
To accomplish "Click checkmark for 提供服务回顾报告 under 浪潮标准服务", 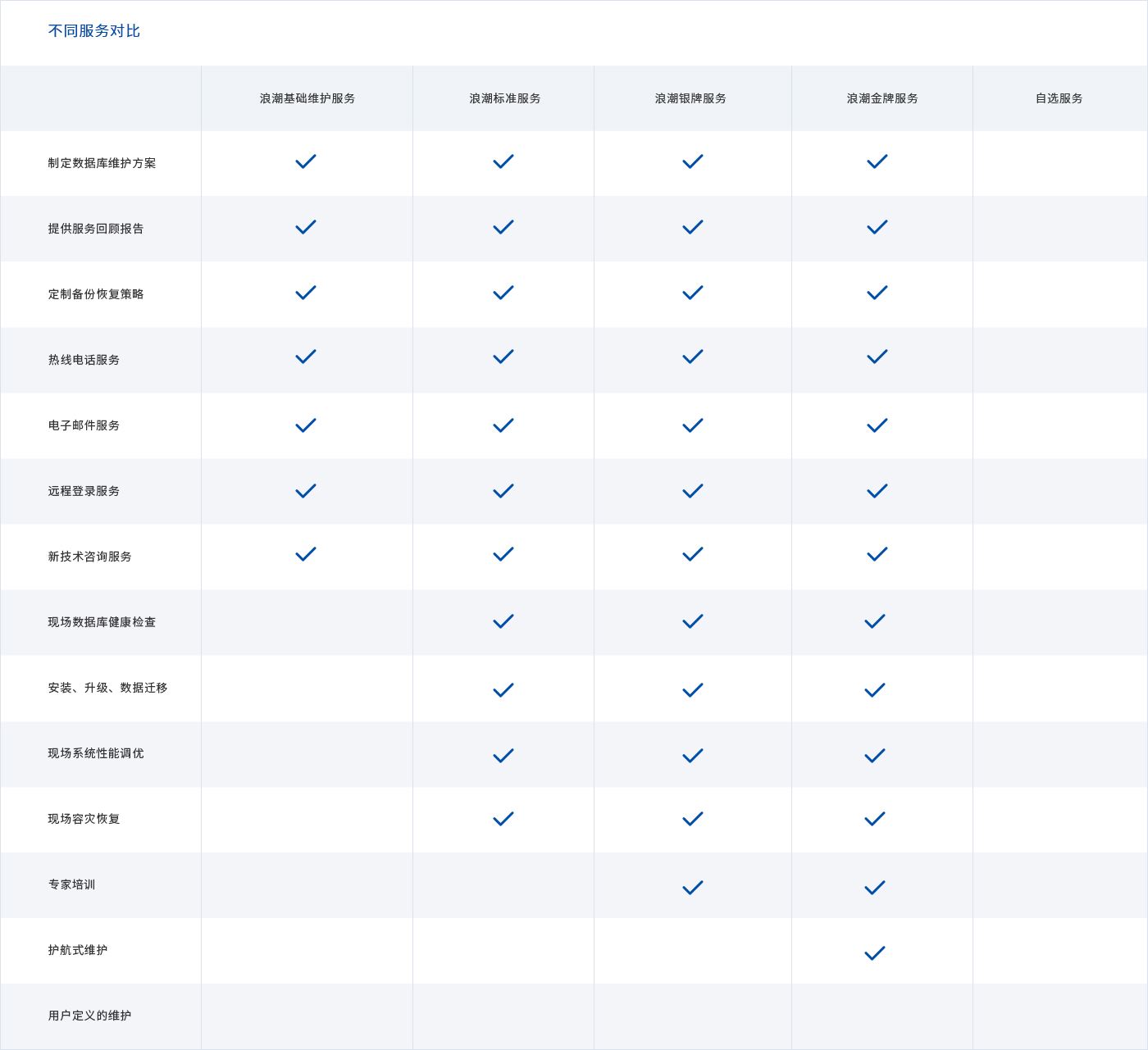I will 503,227.
